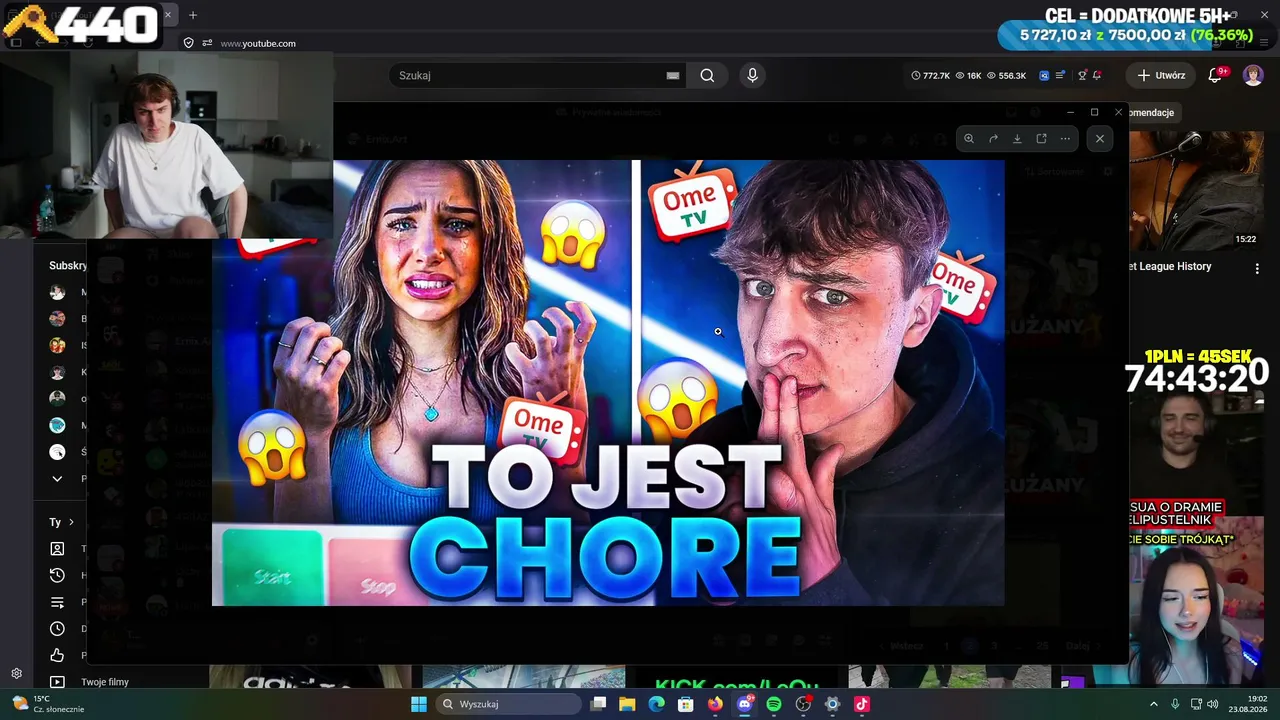Open options menu for League History video
Screen dimensions: 1280x720
pyautogui.click(x=1257, y=268)
